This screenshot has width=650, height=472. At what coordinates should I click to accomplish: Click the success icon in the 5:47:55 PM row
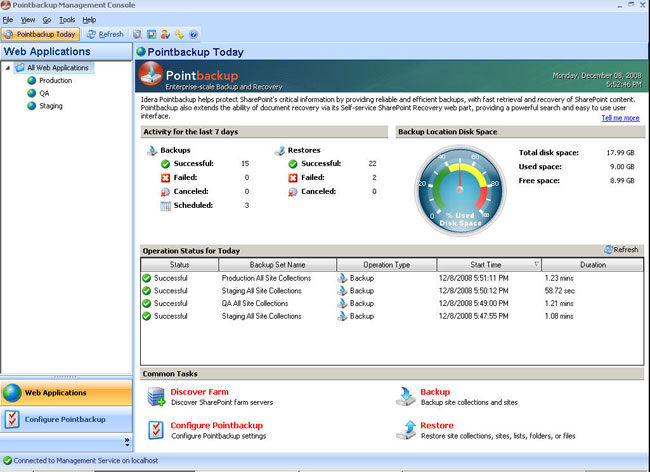coord(146,316)
